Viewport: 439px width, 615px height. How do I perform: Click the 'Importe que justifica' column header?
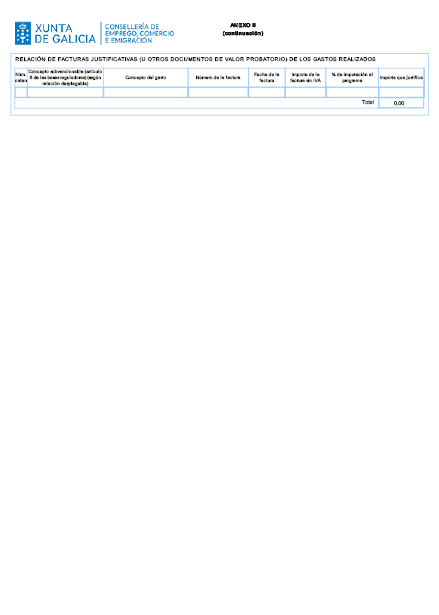(x=401, y=78)
